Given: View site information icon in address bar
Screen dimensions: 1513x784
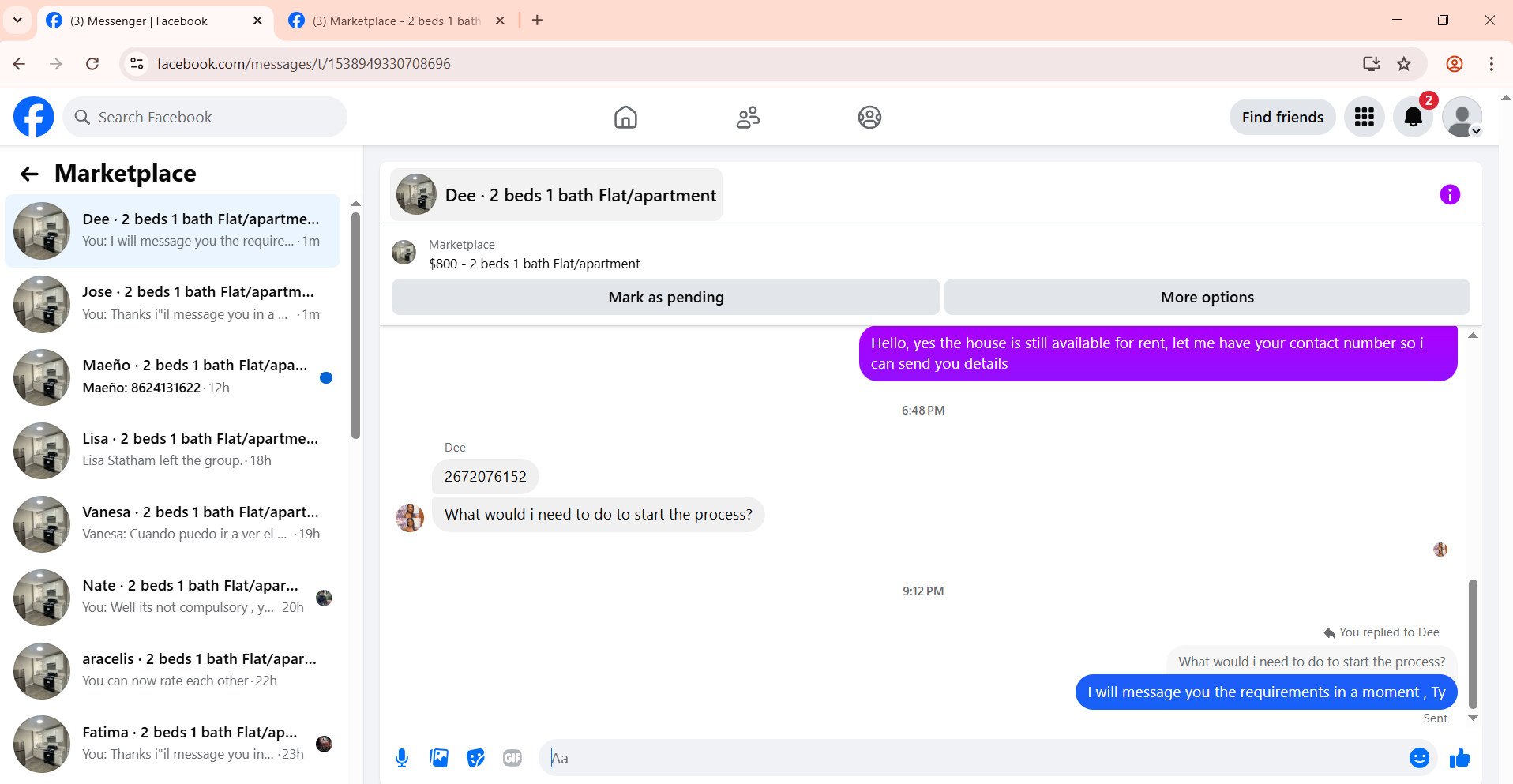Looking at the screenshot, I should pos(137,64).
